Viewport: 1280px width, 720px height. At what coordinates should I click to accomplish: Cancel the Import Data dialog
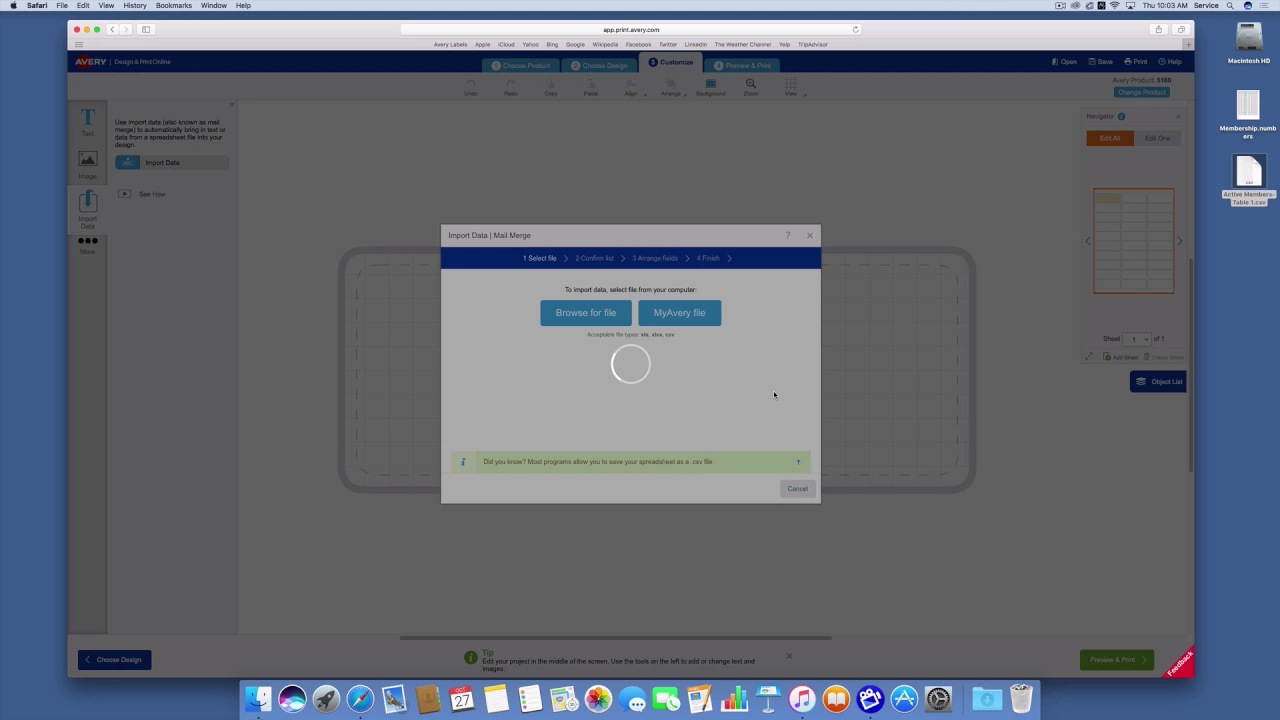click(797, 489)
